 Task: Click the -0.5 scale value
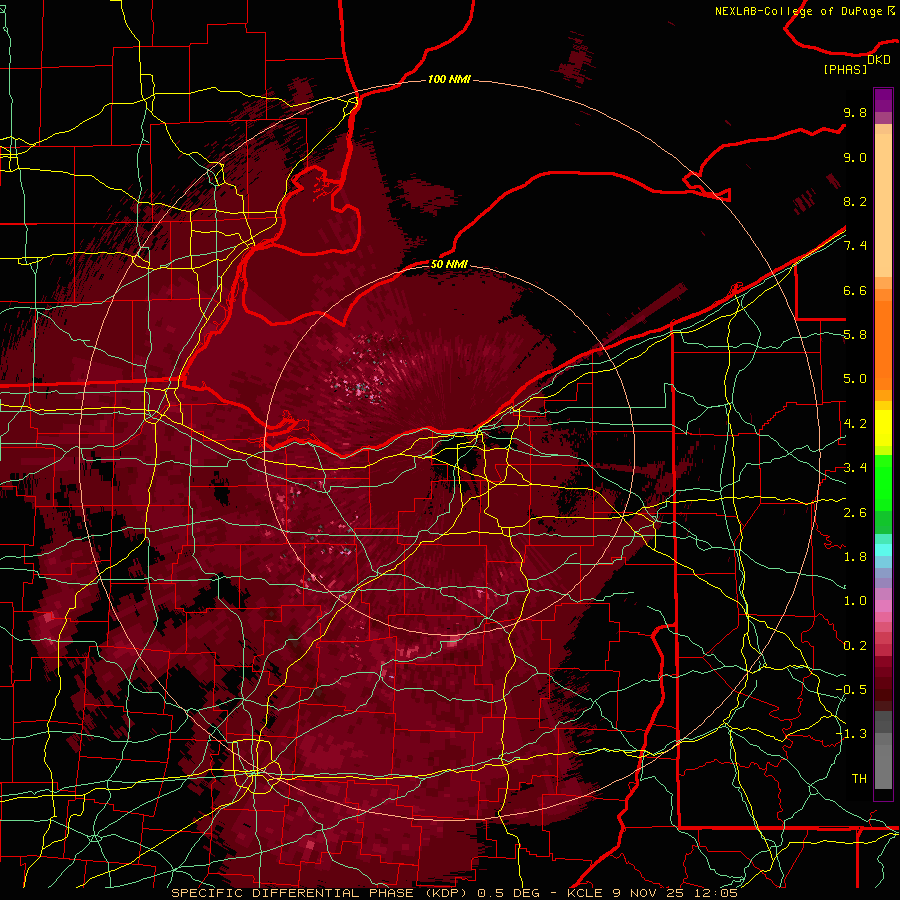(x=851, y=690)
